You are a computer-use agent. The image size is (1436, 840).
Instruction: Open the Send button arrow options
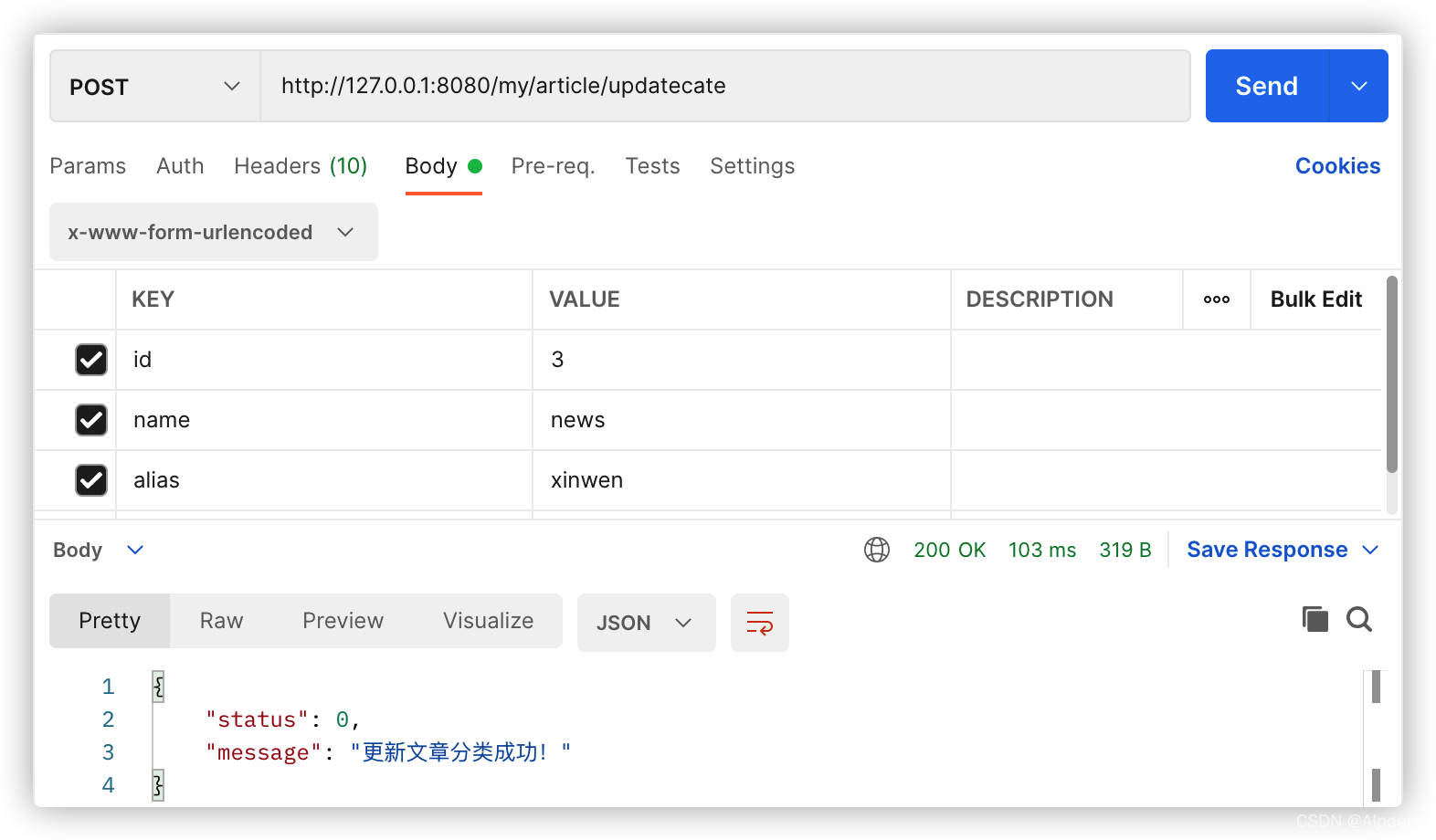[1359, 86]
